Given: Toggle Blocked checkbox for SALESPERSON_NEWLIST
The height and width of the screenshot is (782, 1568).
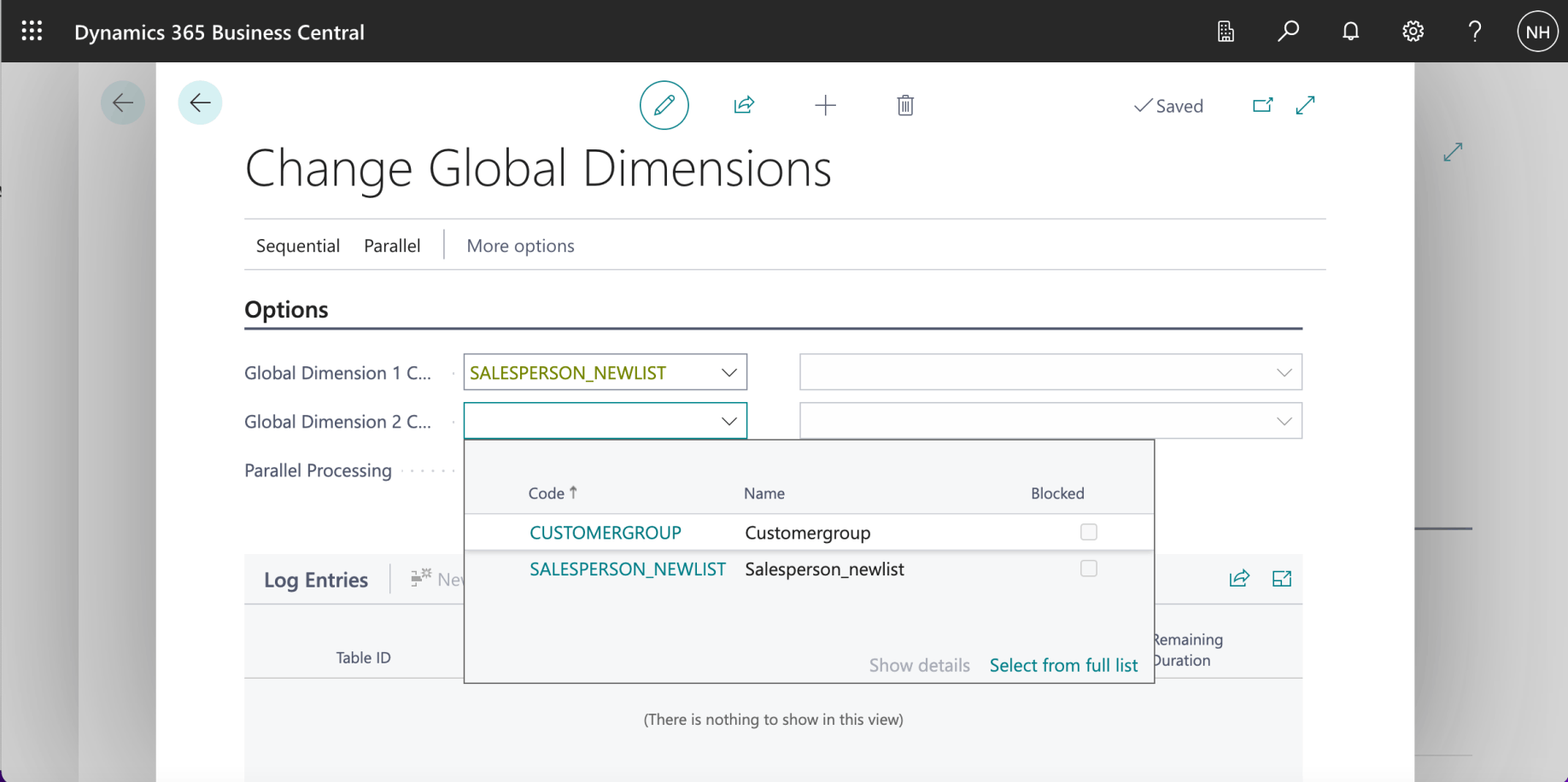Looking at the screenshot, I should coord(1088,569).
